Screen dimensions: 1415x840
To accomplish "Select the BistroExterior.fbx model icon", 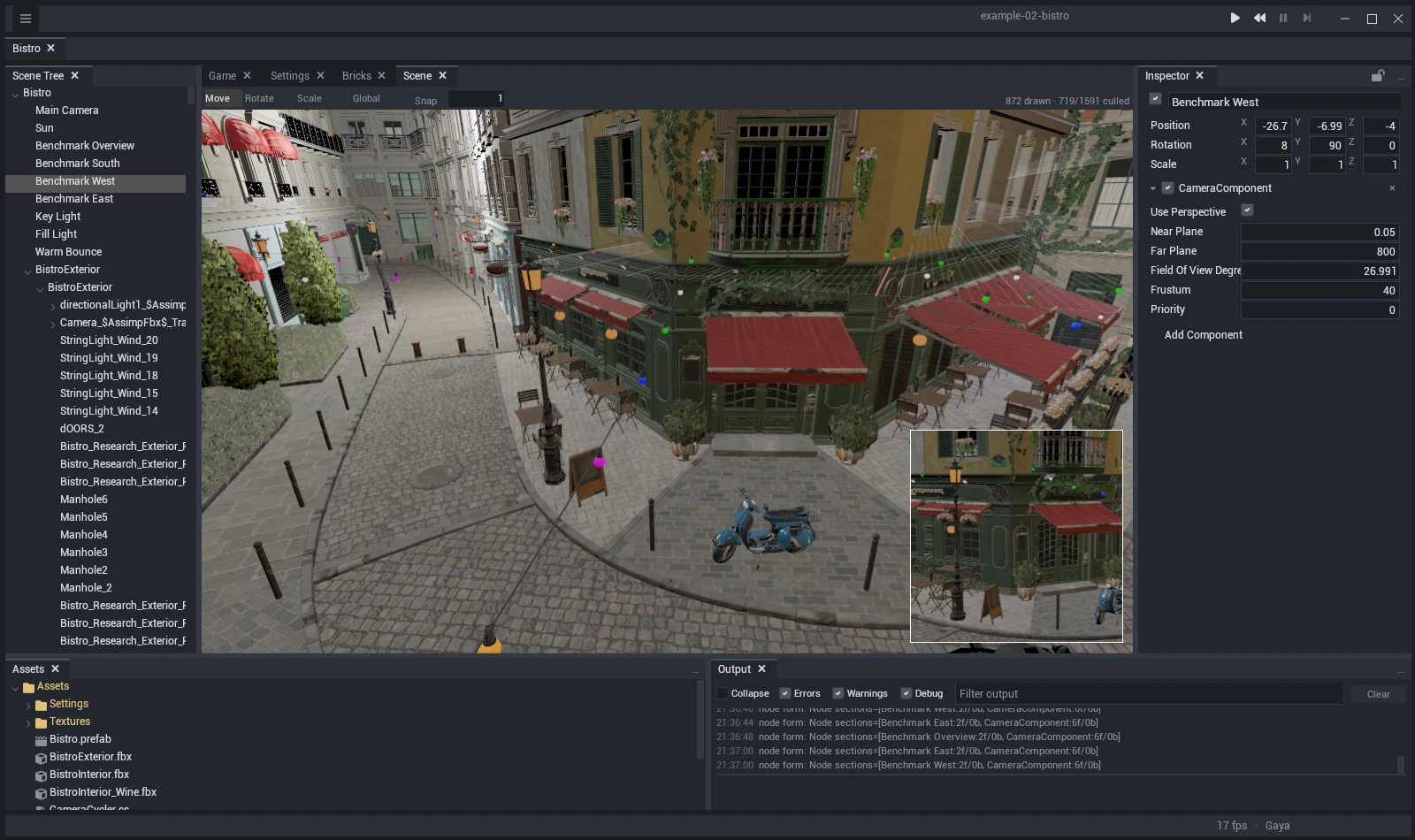I will tap(41, 758).
